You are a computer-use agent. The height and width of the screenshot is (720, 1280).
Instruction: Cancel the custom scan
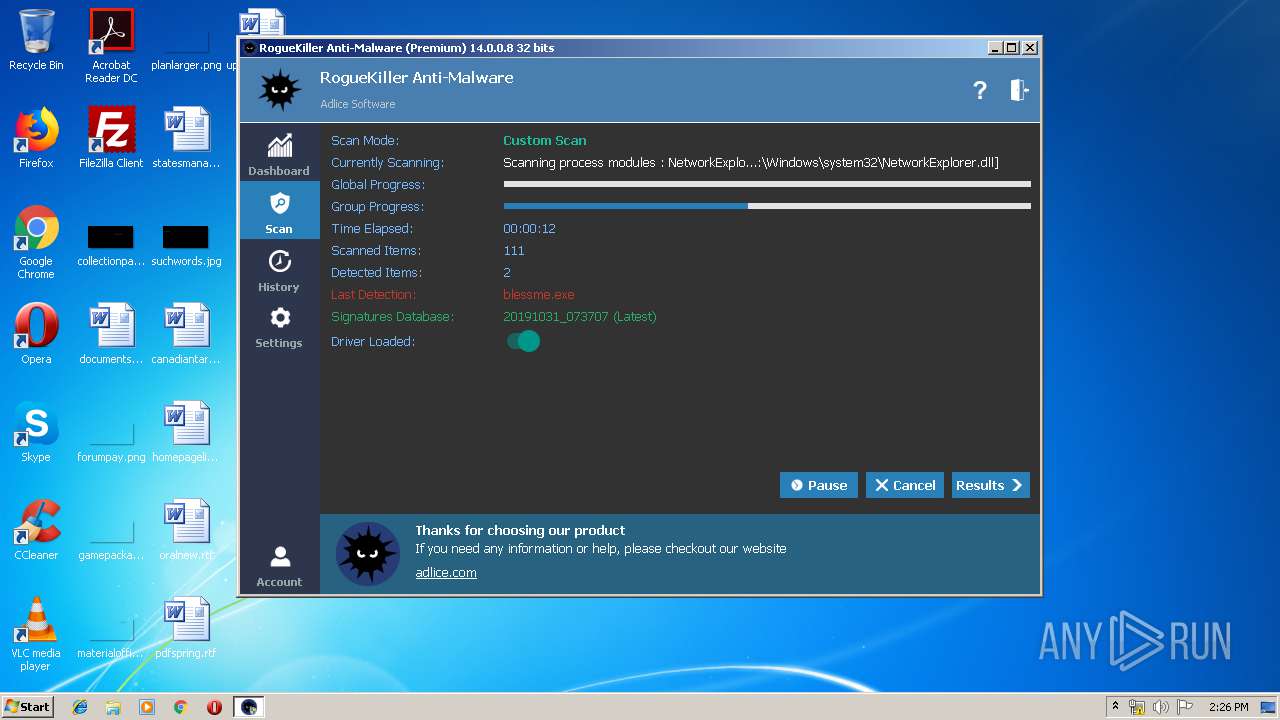pyautogui.click(x=905, y=485)
